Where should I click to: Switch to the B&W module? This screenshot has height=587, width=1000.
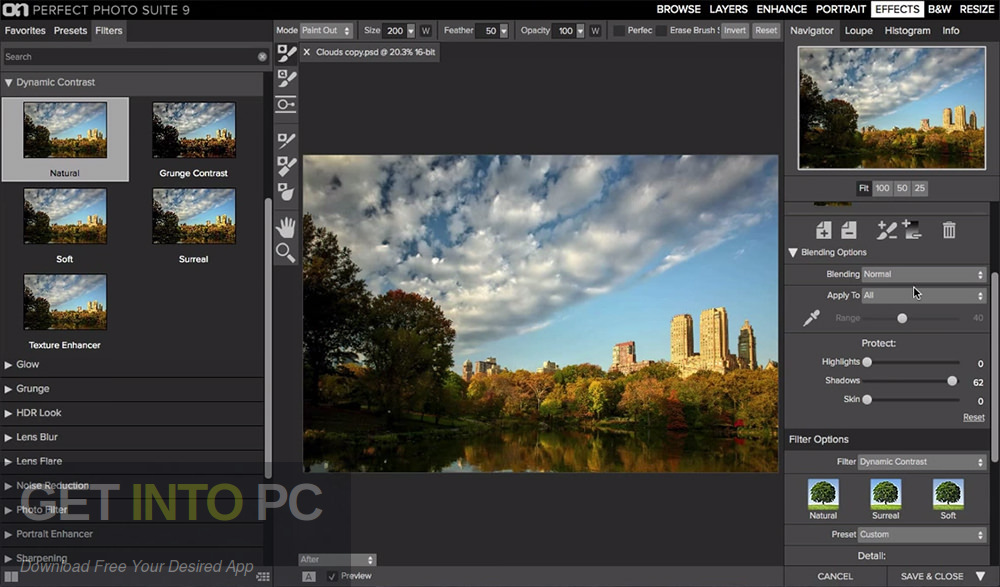tap(939, 10)
